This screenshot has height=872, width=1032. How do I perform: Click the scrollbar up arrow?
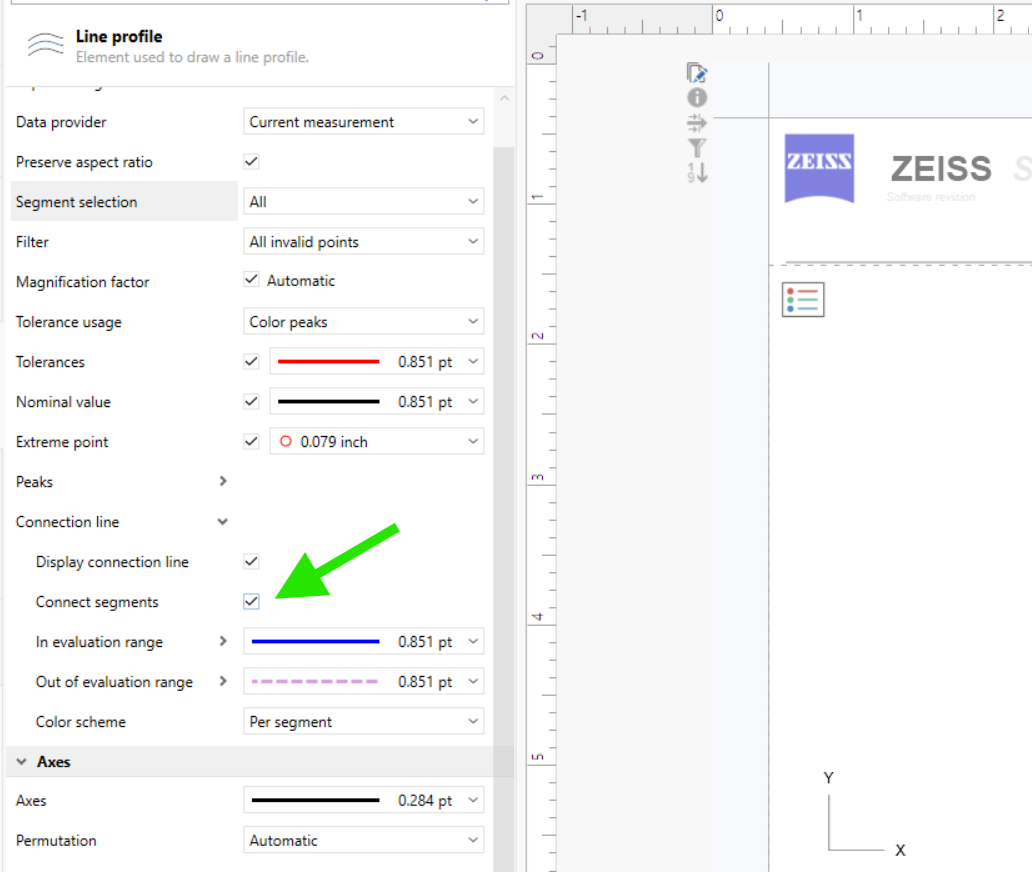pyautogui.click(x=504, y=98)
